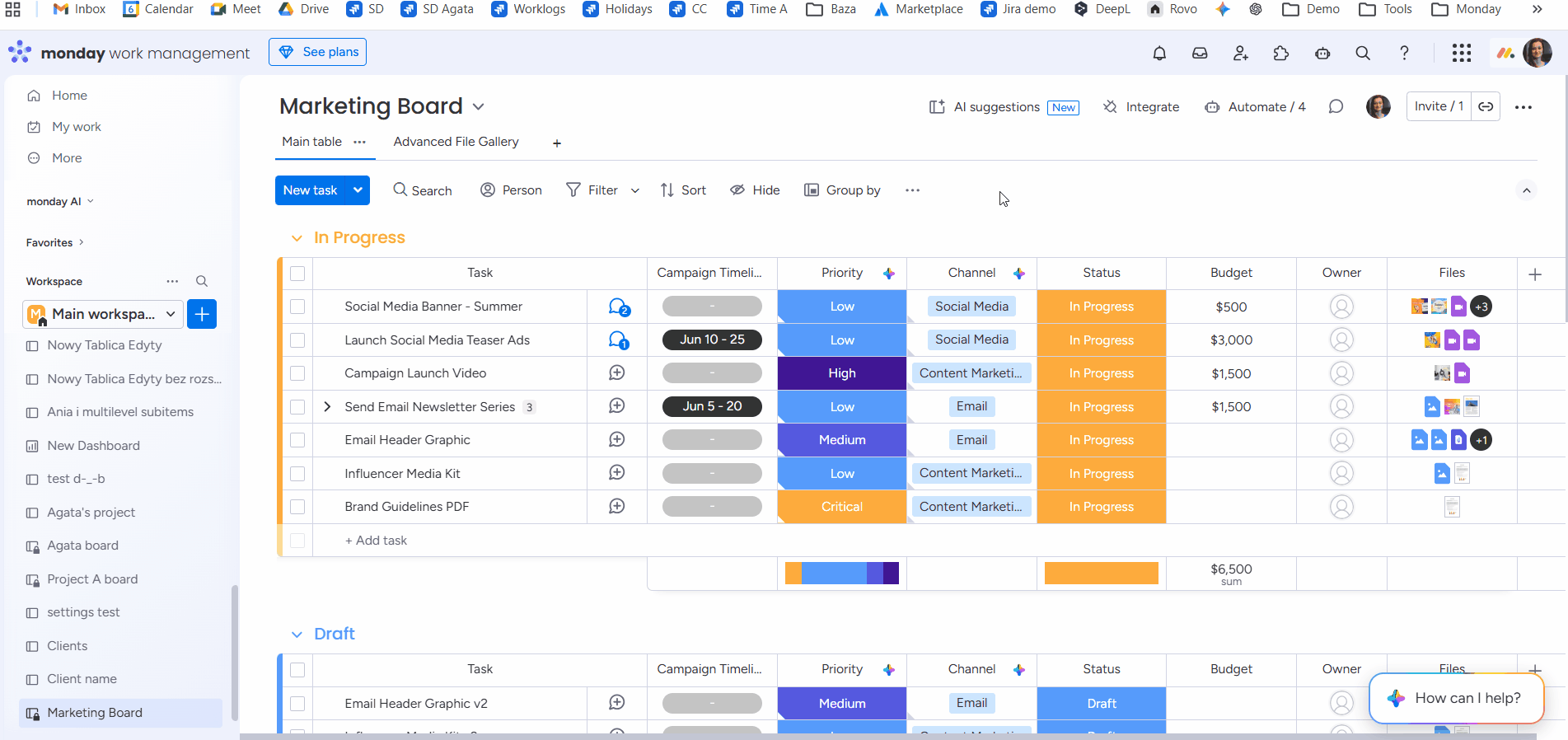Add an update to Brand Guidelines PDF
Image resolution: width=1568 pixels, height=740 pixels.
[x=616, y=507]
